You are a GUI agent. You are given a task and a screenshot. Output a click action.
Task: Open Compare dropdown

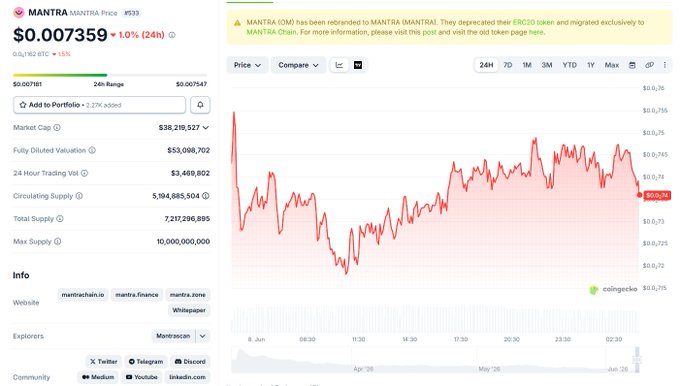point(298,65)
